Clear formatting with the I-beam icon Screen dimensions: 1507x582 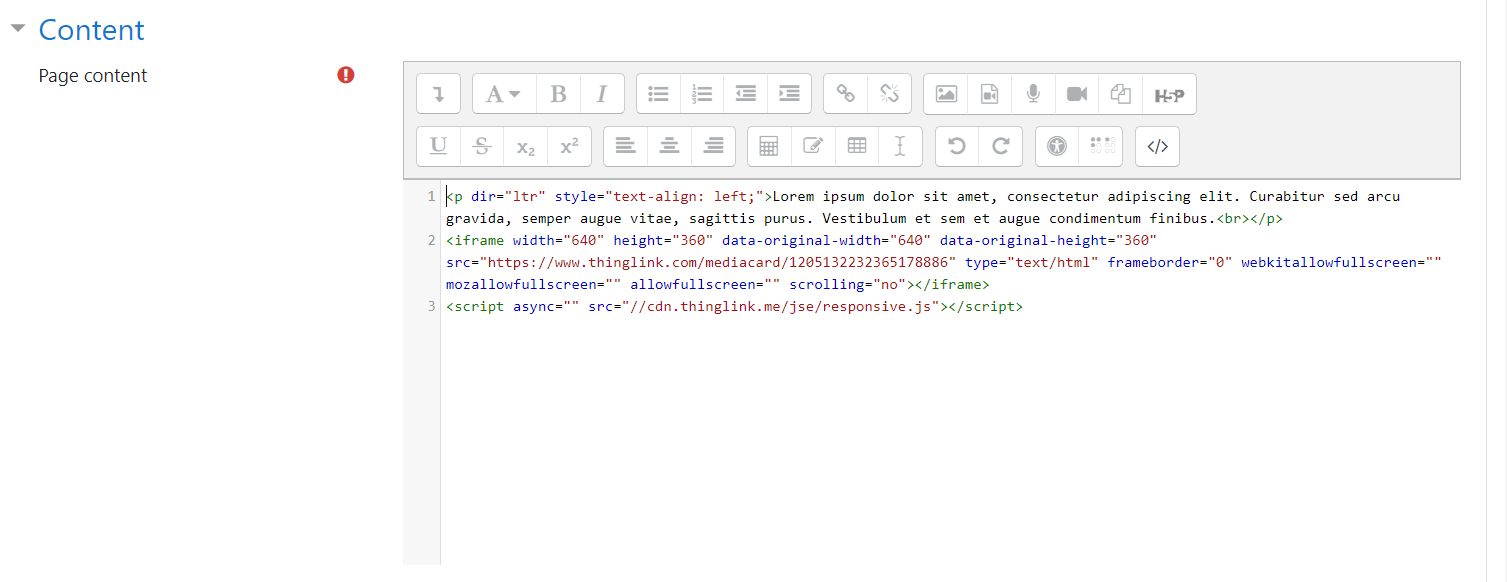click(900, 146)
